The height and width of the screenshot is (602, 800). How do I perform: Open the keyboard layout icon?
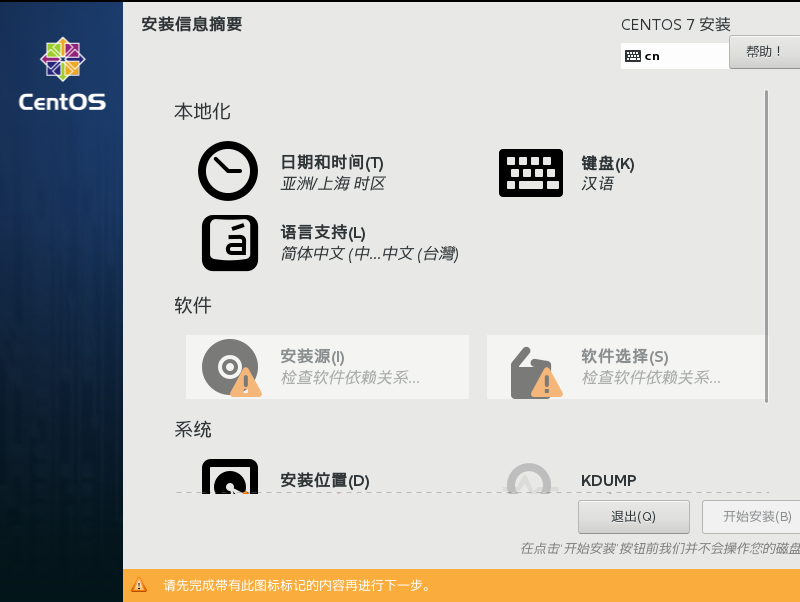pos(531,172)
